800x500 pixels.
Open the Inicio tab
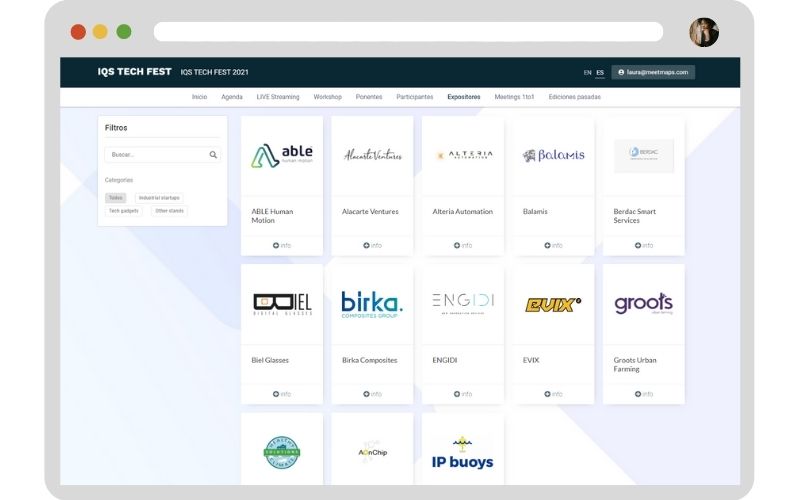coord(199,97)
